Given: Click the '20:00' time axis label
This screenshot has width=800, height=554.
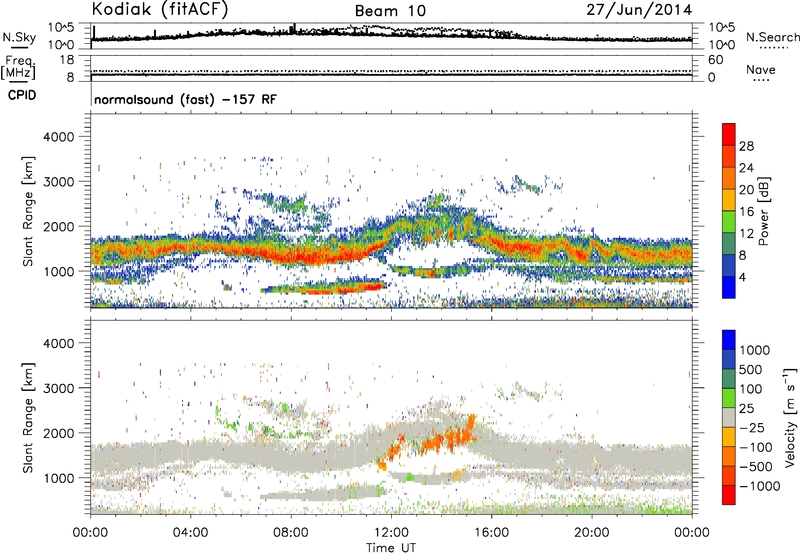Looking at the screenshot, I should 592,533.
